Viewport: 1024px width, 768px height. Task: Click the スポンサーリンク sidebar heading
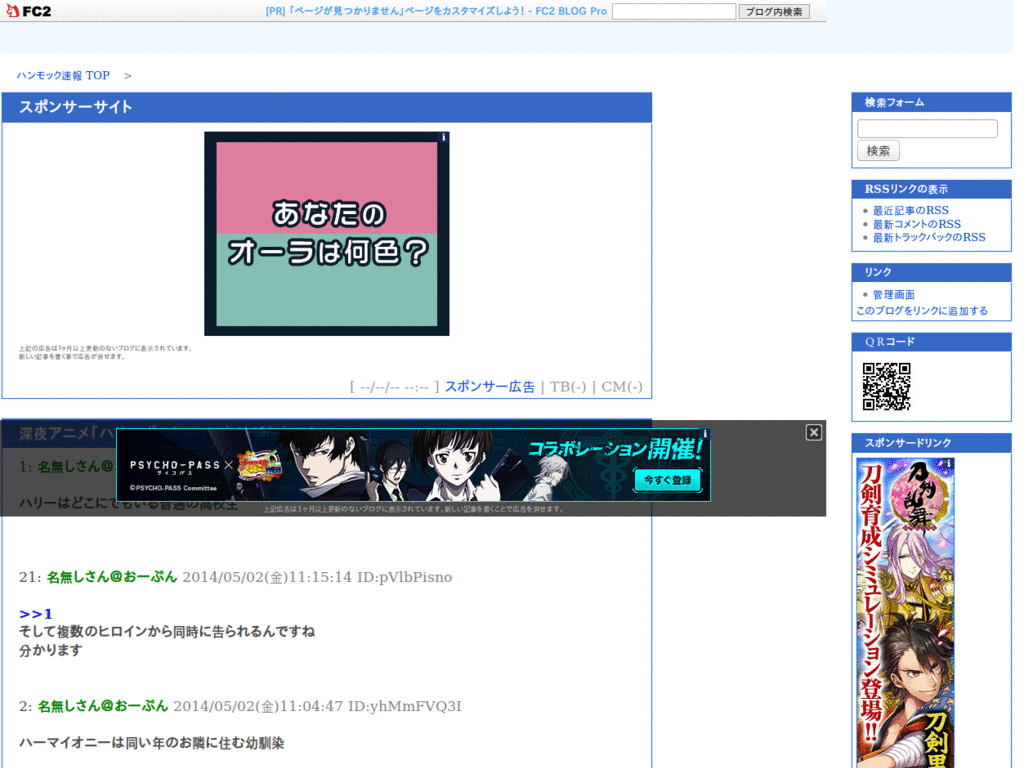tap(908, 443)
